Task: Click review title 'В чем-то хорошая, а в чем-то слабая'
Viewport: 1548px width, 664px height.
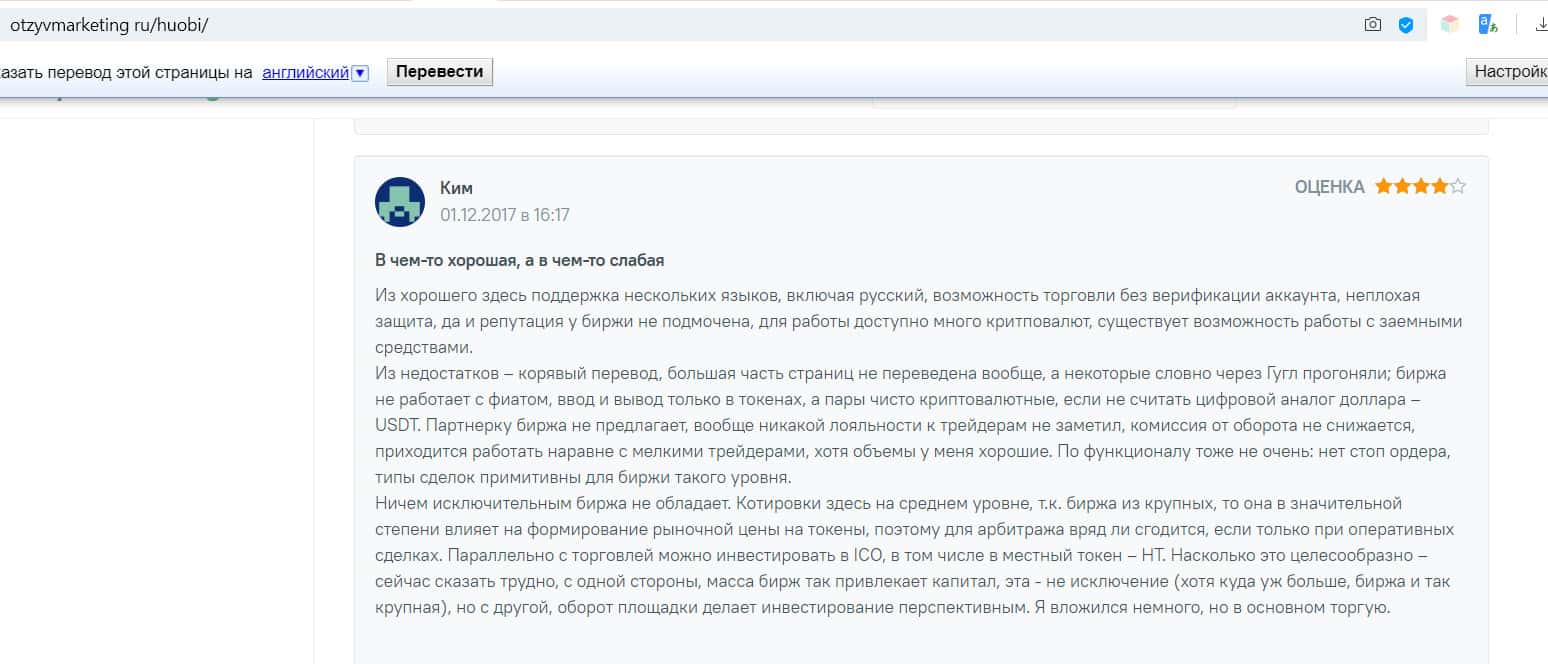Action: pos(520,260)
